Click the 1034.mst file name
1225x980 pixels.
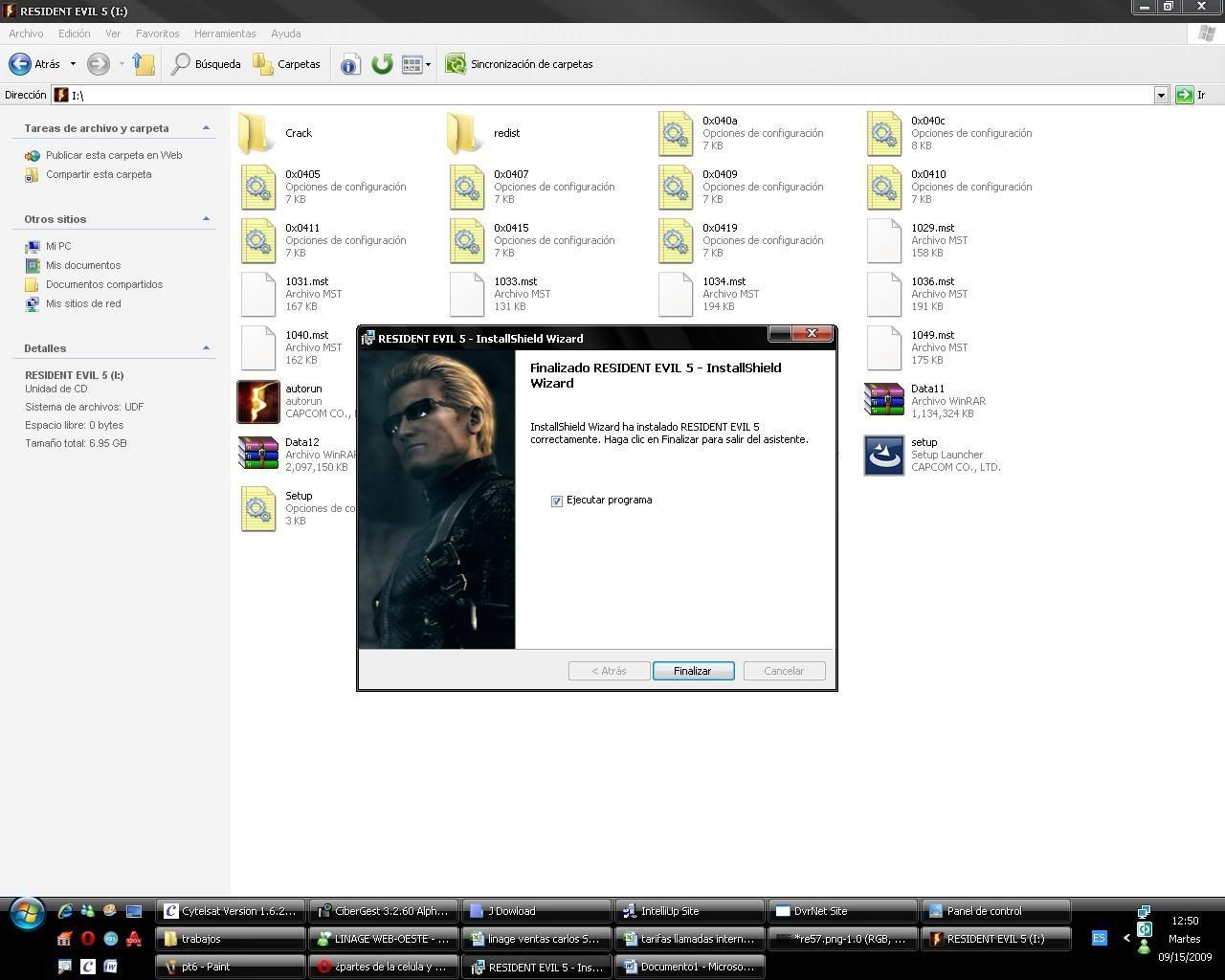click(x=724, y=281)
